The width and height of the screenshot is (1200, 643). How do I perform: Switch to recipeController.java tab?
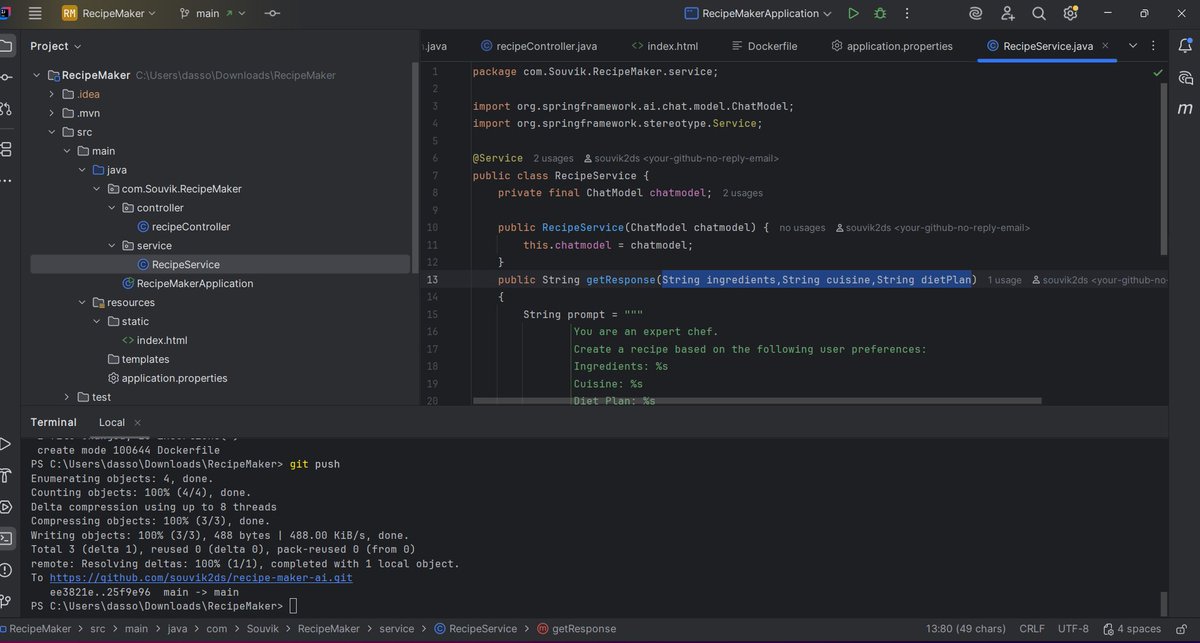538,46
